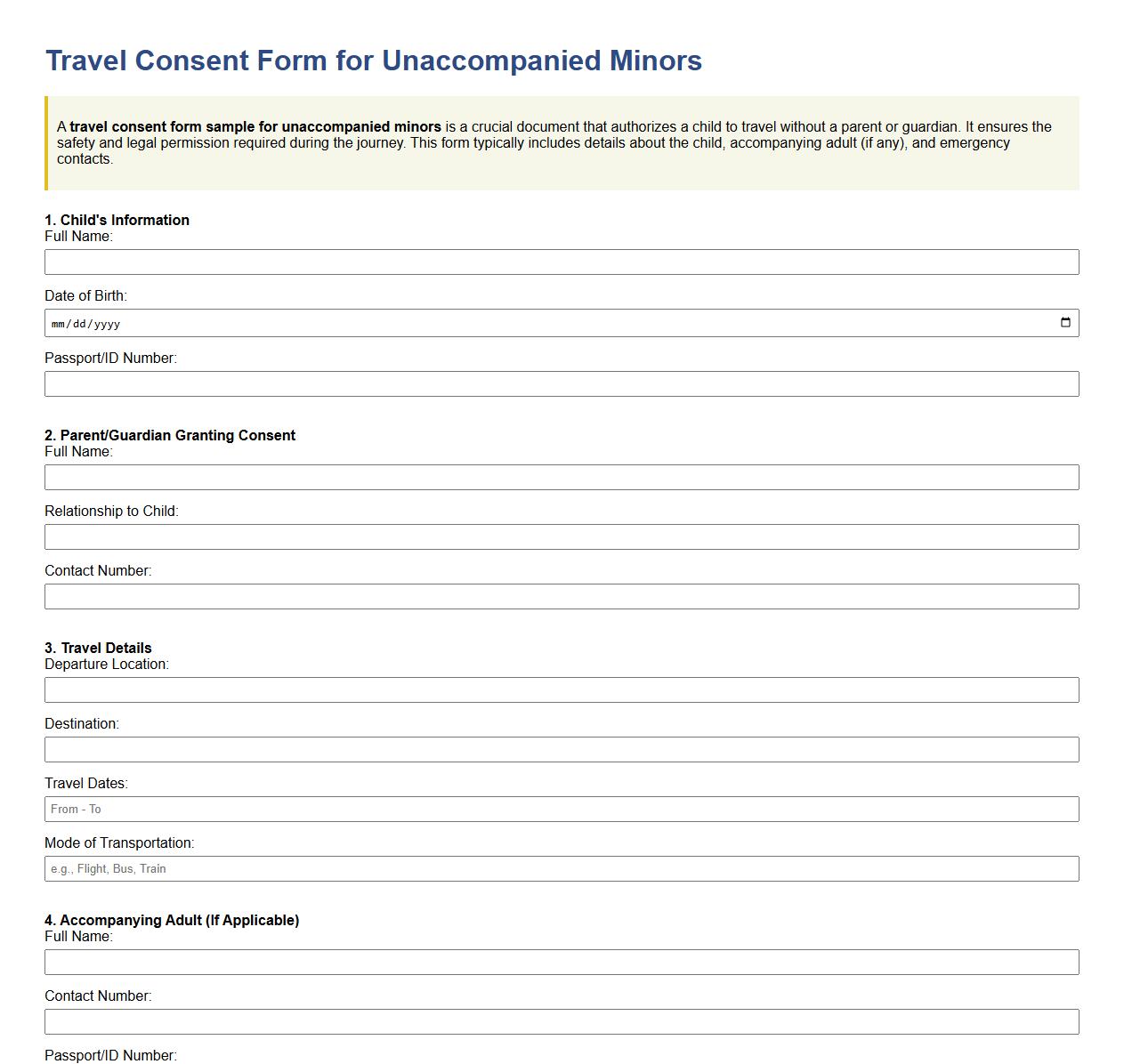The image size is (1124, 1064).
Task: Click the section heading 1. Child's Information
Action: pos(117,220)
